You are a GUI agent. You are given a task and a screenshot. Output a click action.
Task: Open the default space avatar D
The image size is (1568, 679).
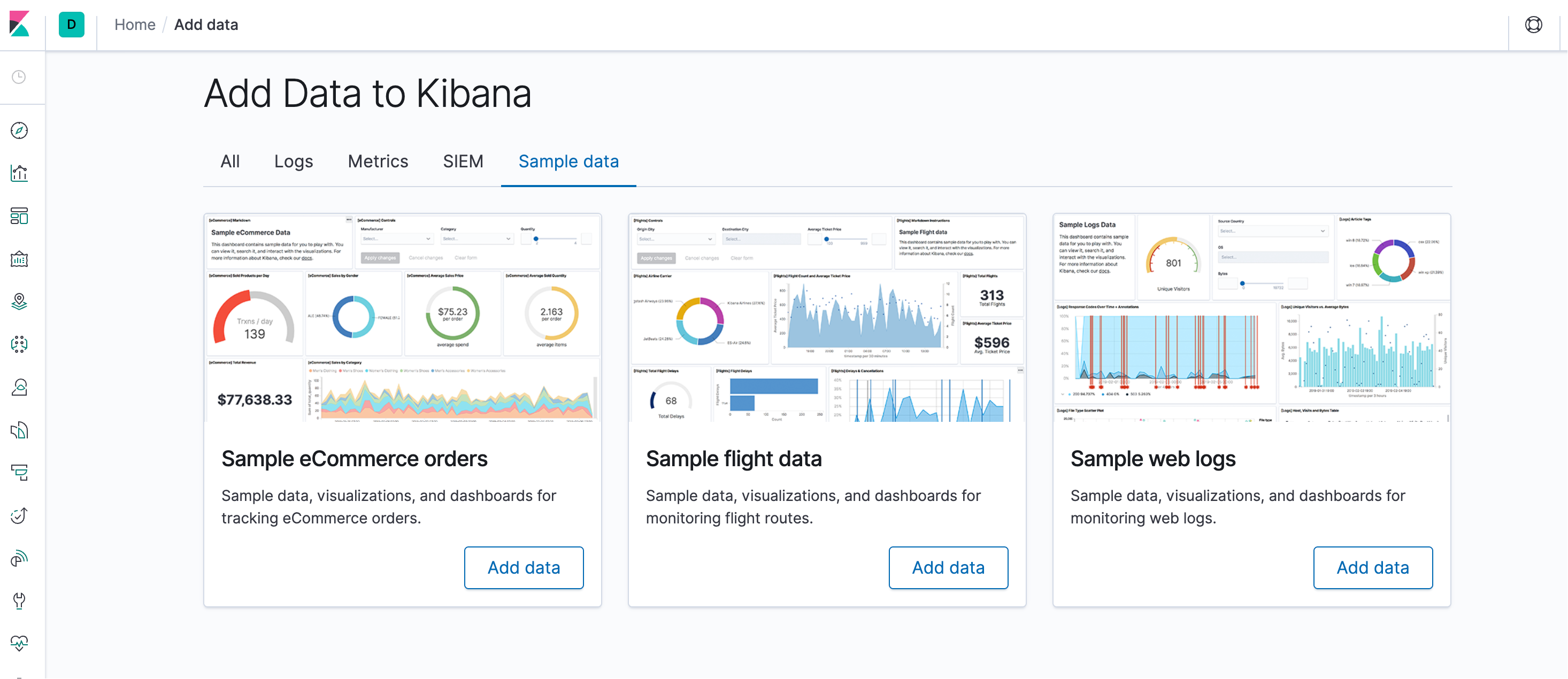tap(71, 25)
